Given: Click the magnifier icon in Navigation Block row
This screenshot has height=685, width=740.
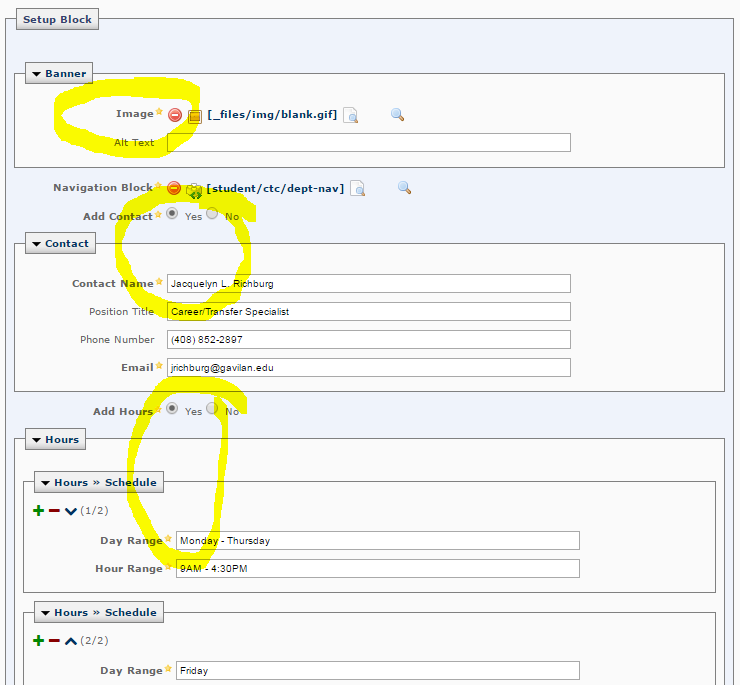Looking at the screenshot, I should (404, 188).
